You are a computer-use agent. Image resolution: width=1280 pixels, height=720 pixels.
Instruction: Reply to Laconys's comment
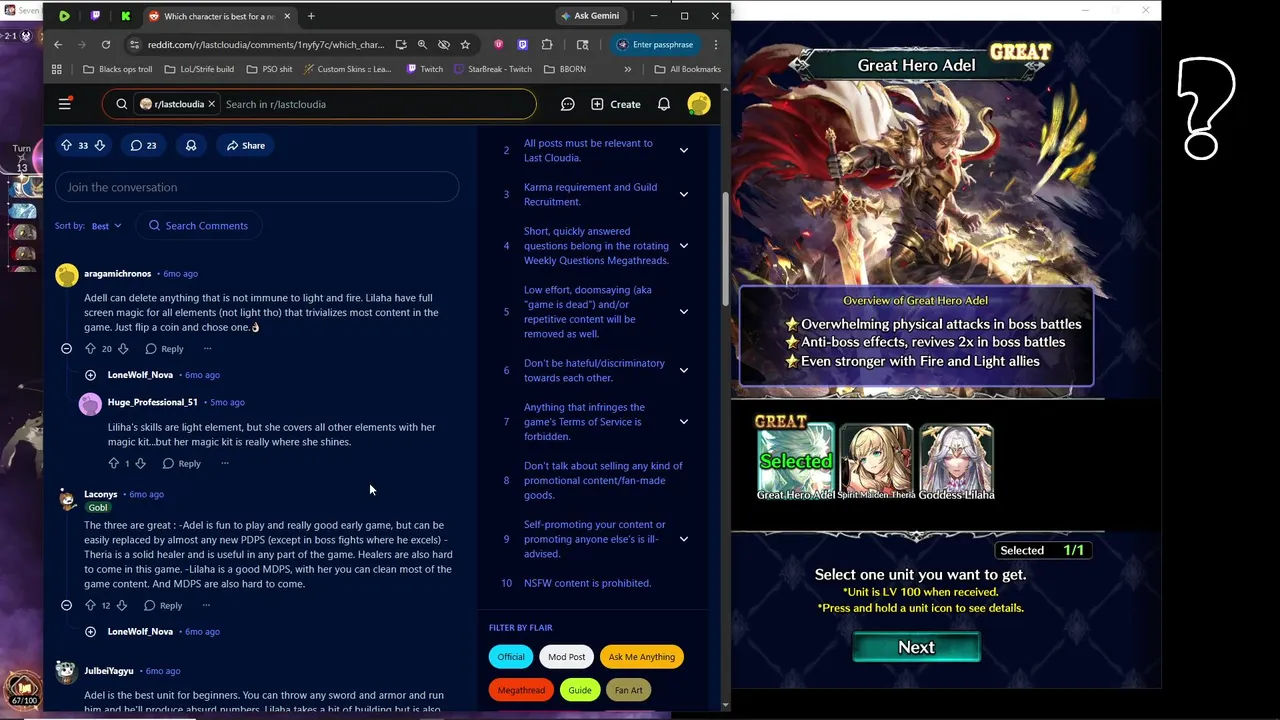pos(163,605)
